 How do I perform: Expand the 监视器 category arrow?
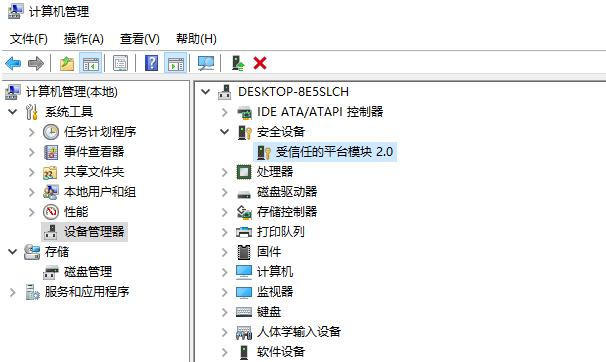(x=225, y=292)
